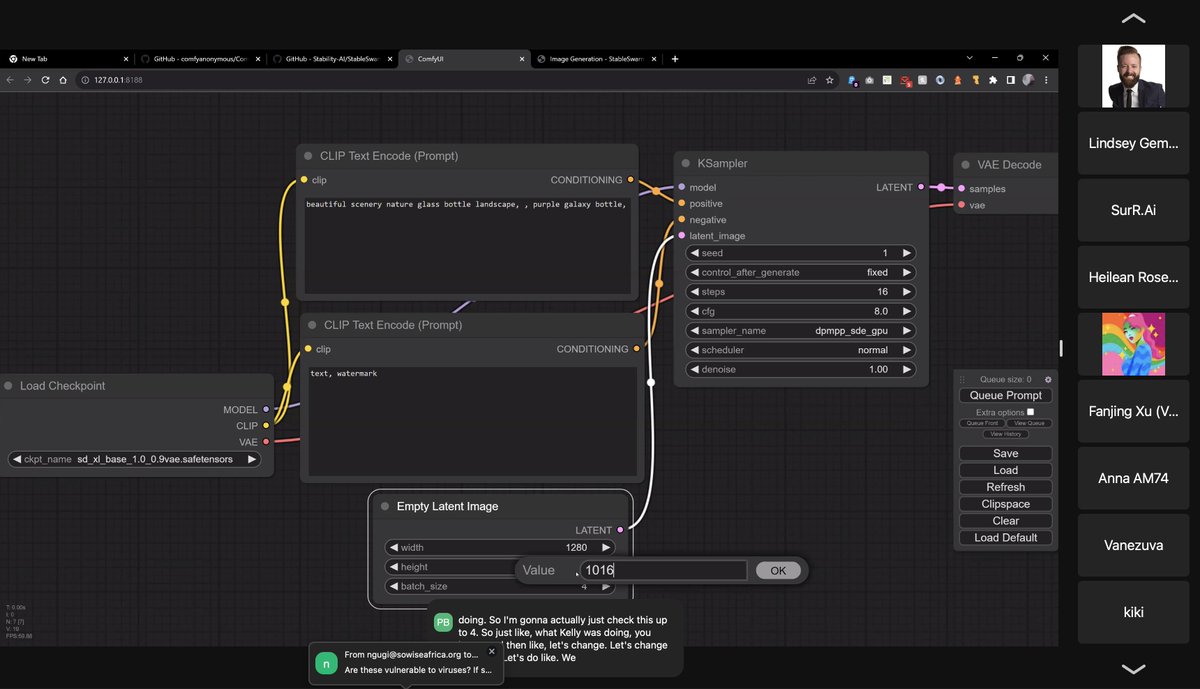The image size is (1200, 689).
Task: Toggle the Extra options checkbox
Action: point(1030,412)
